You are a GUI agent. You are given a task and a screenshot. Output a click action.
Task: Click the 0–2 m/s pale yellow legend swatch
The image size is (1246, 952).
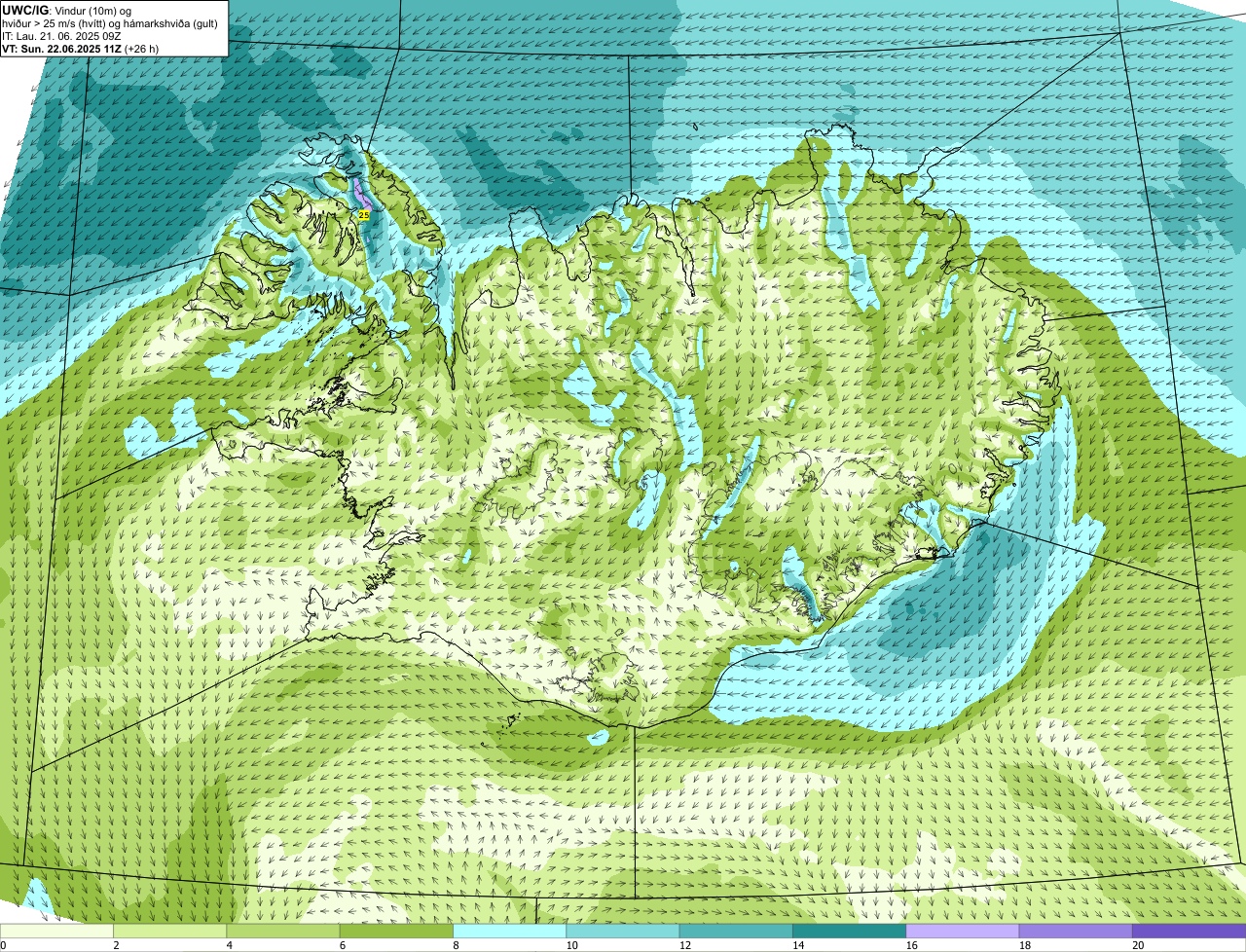click(56, 931)
